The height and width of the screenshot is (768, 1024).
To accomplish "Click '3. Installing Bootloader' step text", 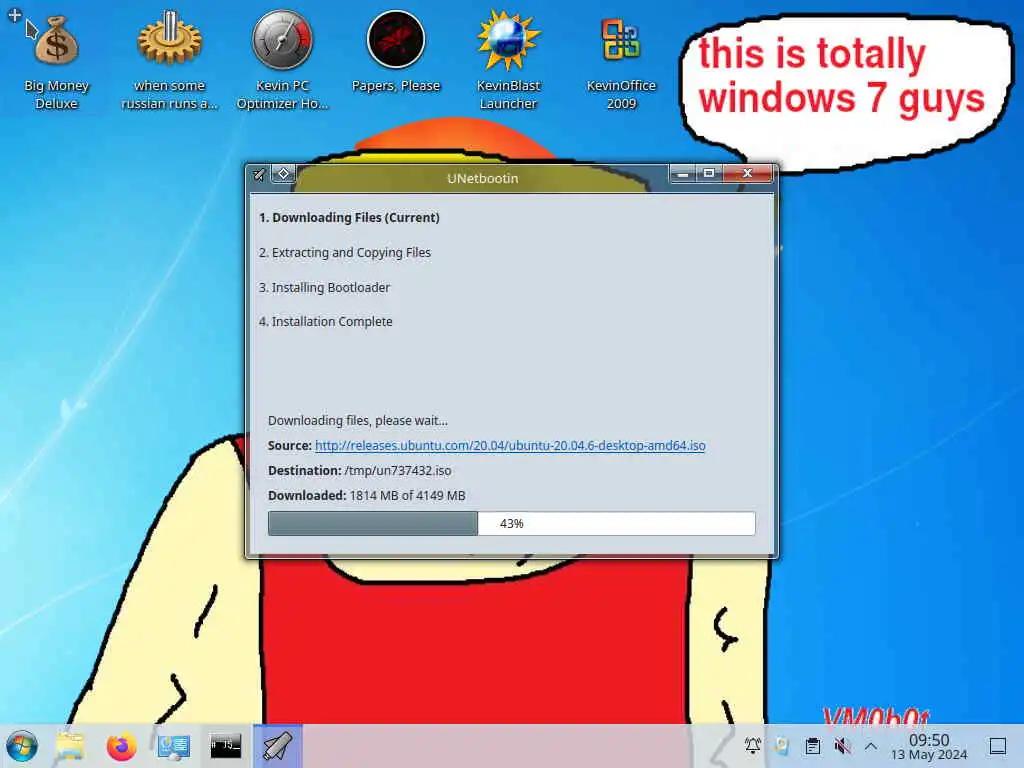I will (324, 287).
